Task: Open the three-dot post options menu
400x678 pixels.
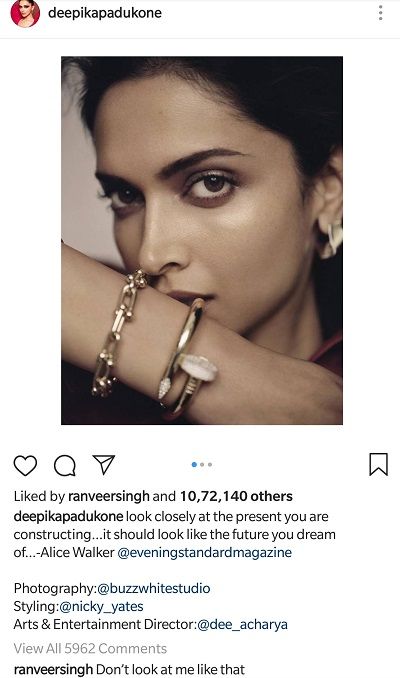Action: pyautogui.click(x=381, y=13)
